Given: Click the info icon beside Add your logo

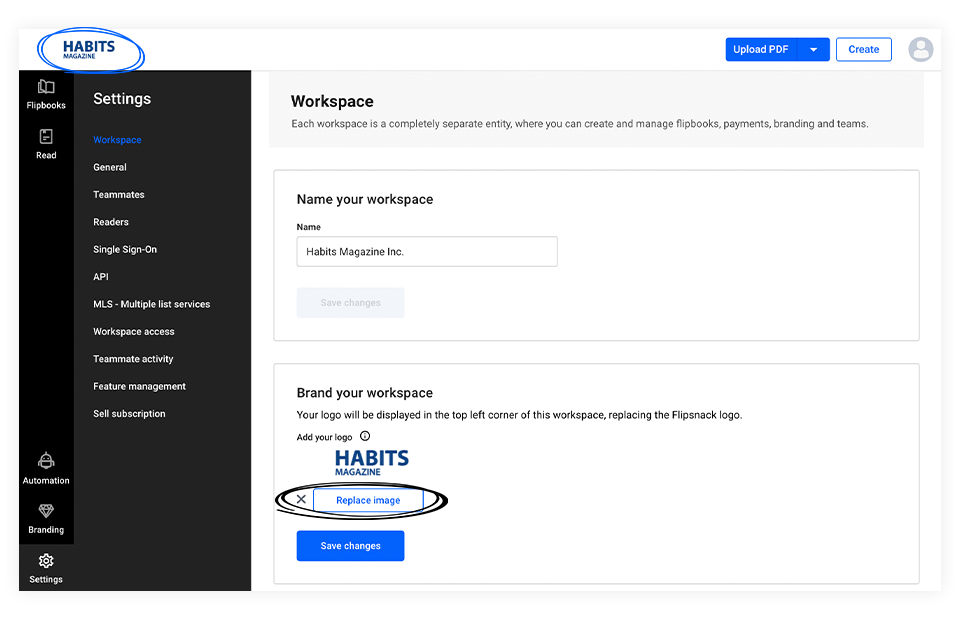Looking at the screenshot, I should click(x=365, y=436).
